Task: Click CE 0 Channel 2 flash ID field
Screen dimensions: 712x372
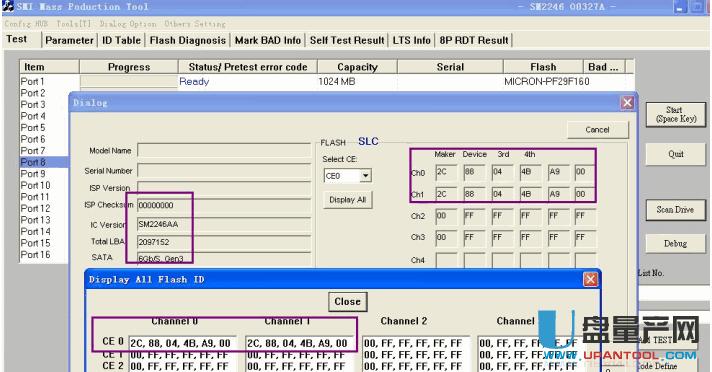Action: (x=416, y=343)
